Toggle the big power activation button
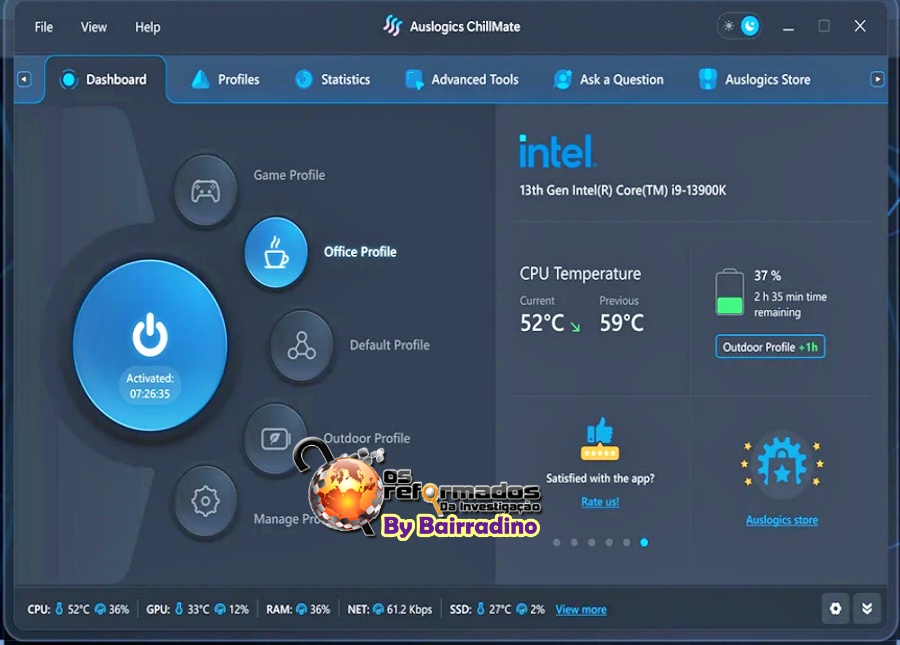Image resolution: width=900 pixels, height=645 pixels. coord(150,344)
